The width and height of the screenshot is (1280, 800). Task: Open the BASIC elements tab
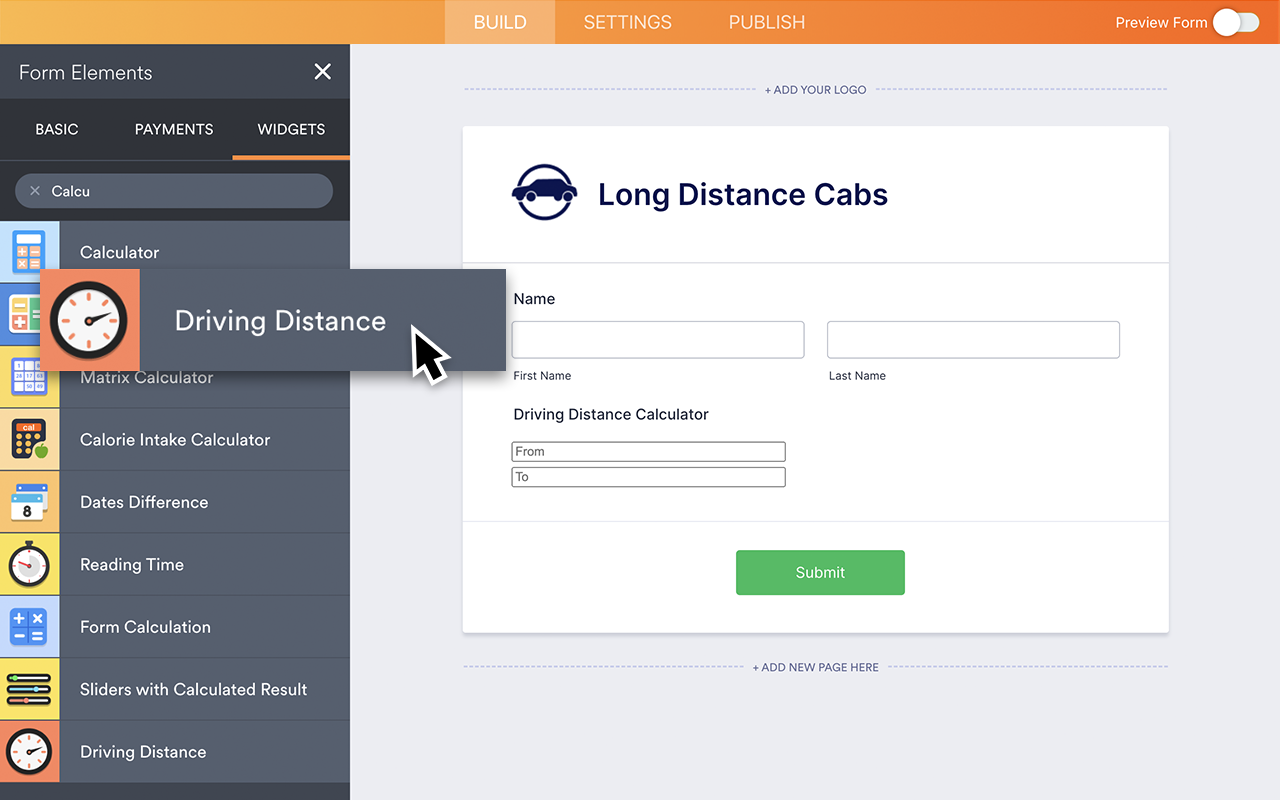pos(57,129)
